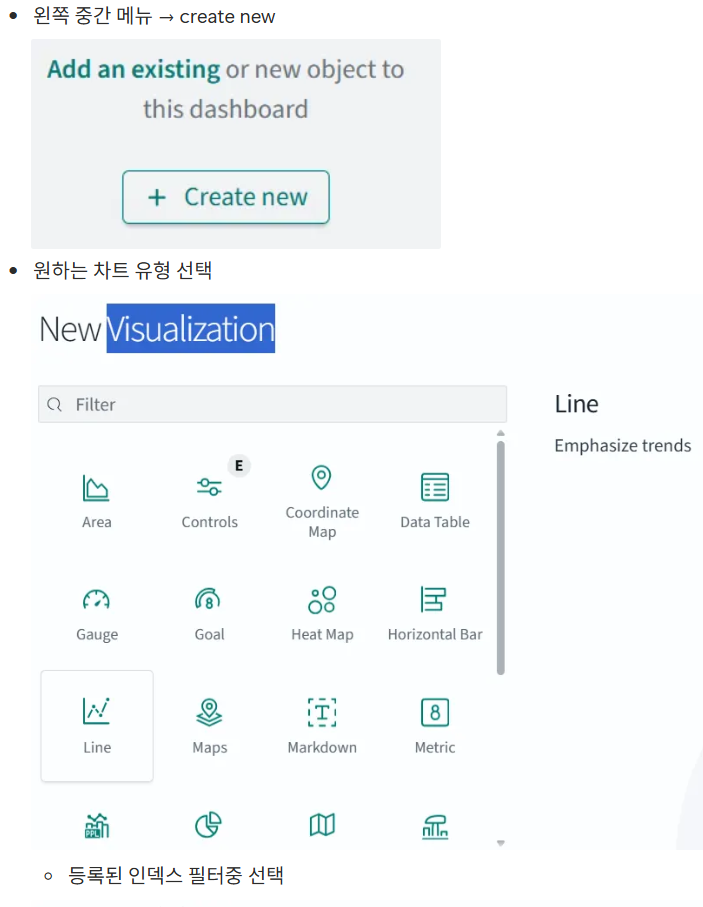Choose the PPL visualization icon
Image resolution: width=703 pixels, height=907 pixels.
tap(97, 825)
